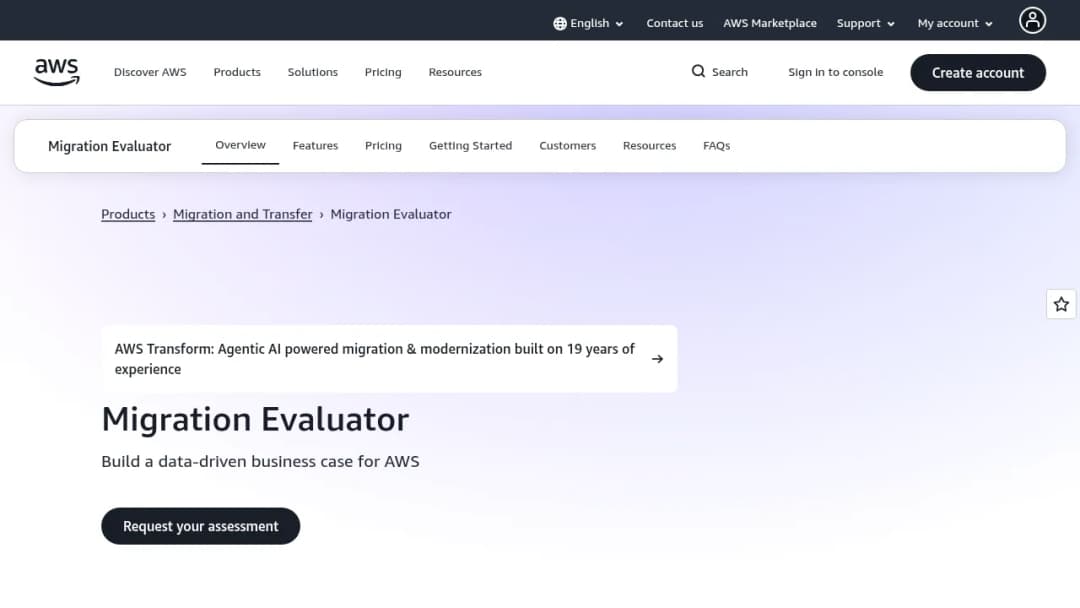The image size is (1080, 608).
Task: Select the Overview tab
Action: tap(240, 145)
